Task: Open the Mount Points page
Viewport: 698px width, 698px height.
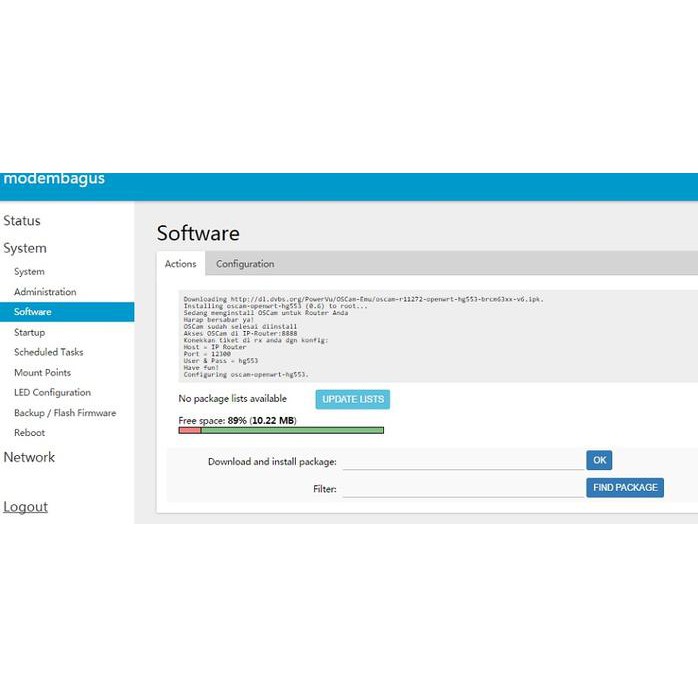Action: coord(42,373)
